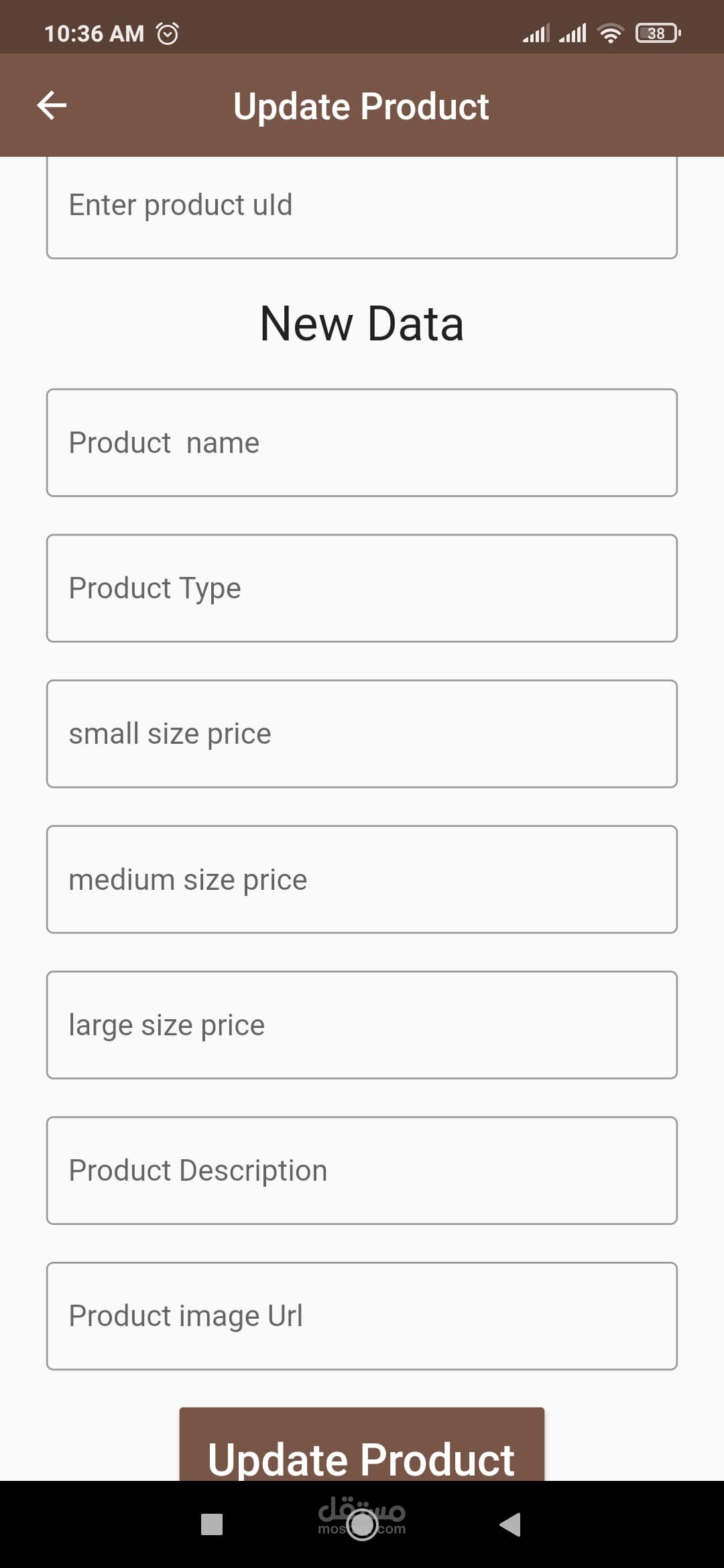The image size is (724, 1568).
Task: Tap the medium size price field
Action: [x=362, y=879]
